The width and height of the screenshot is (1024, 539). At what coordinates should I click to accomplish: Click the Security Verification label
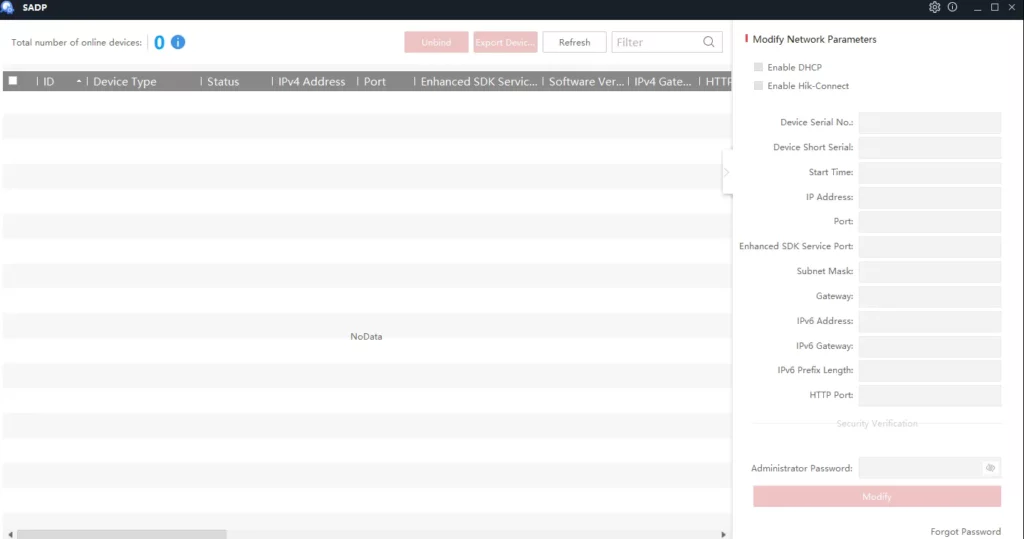(x=877, y=423)
